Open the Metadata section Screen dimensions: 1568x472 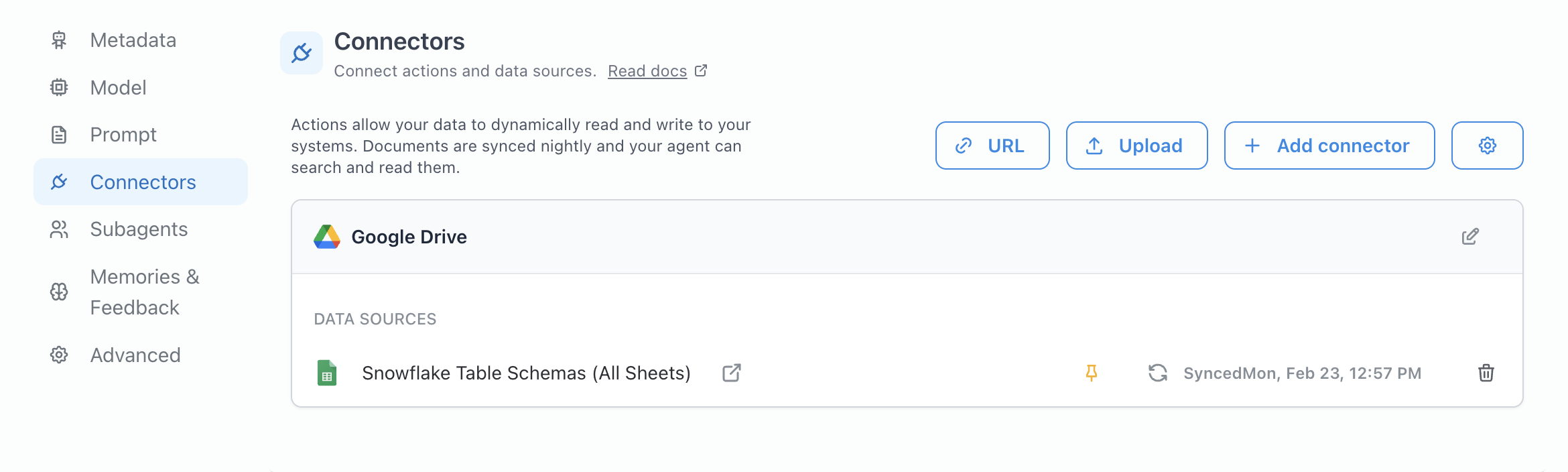point(133,40)
